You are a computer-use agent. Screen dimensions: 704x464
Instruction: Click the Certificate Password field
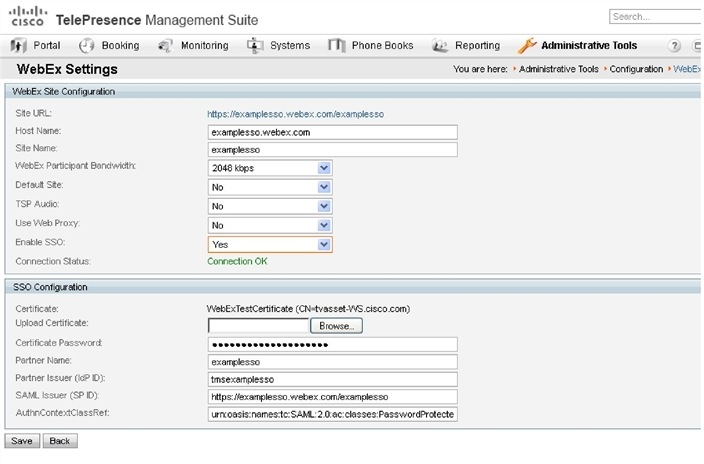(x=333, y=345)
